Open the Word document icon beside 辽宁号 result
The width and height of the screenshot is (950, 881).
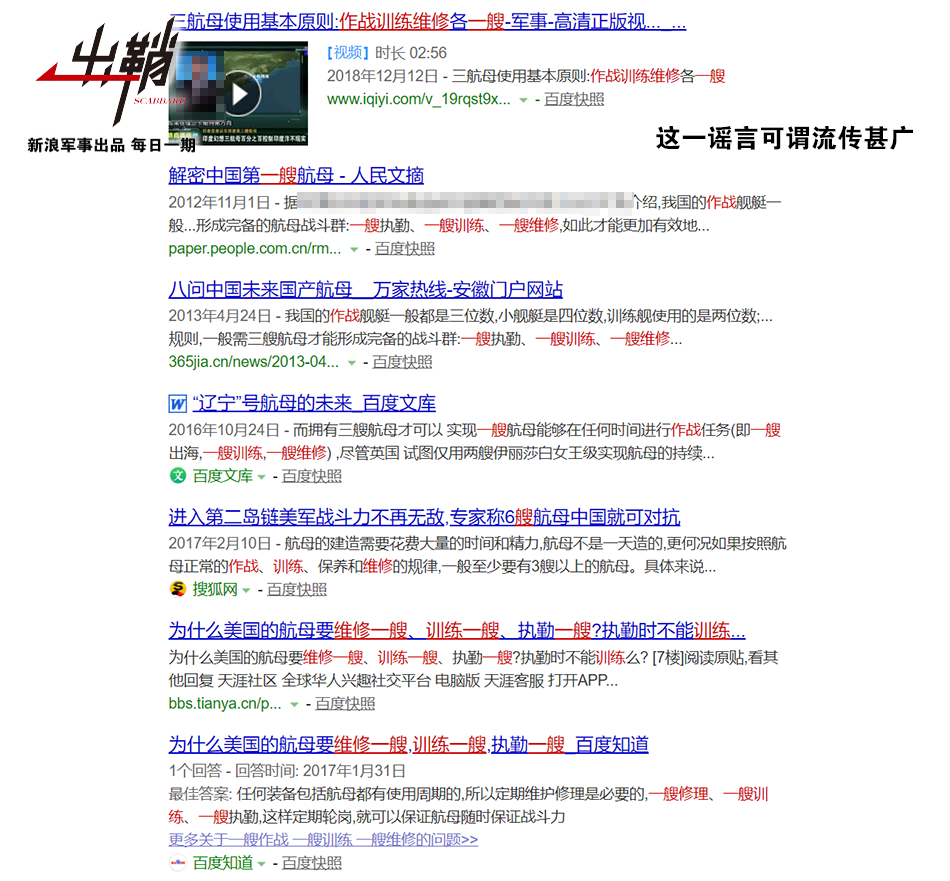[x=178, y=404]
